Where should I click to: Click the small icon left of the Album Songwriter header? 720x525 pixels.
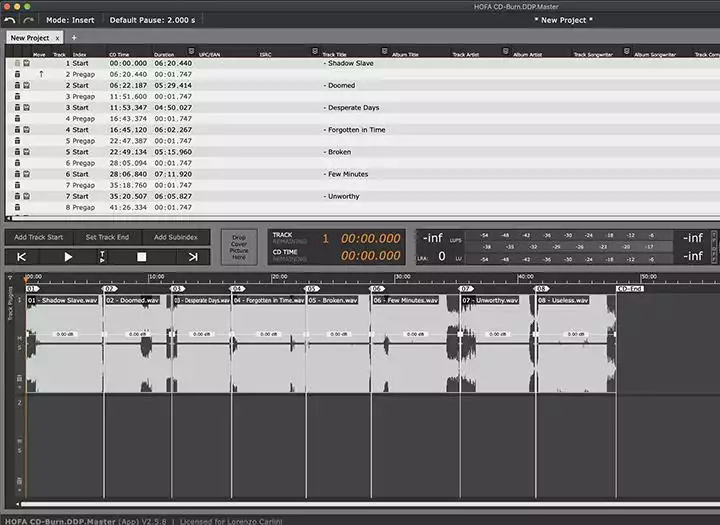click(626, 51)
